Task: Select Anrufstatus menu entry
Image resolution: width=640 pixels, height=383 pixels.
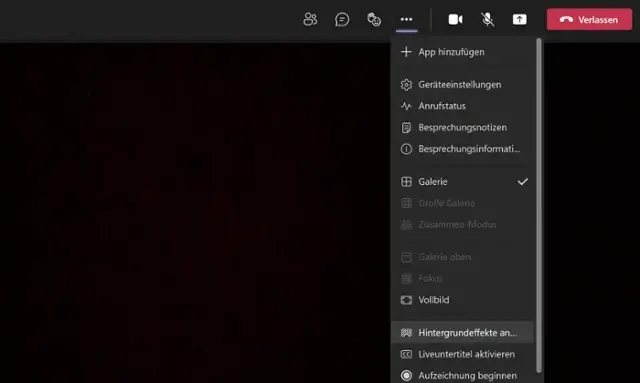Action: pyautogui.click(x=462, y=106)
